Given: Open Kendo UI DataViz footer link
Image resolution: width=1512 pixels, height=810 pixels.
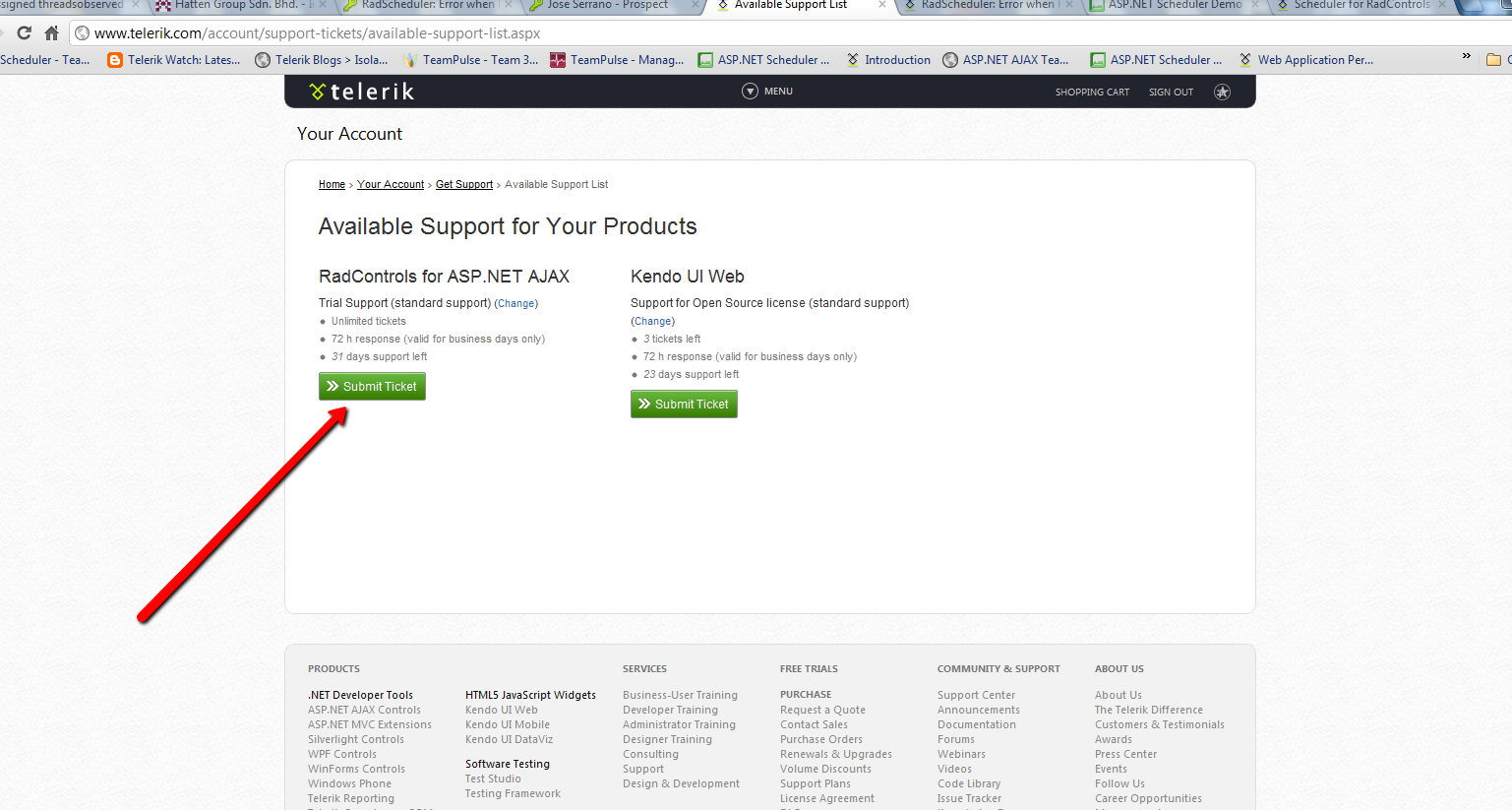Looking at the screenshot, I should [509, 740].
